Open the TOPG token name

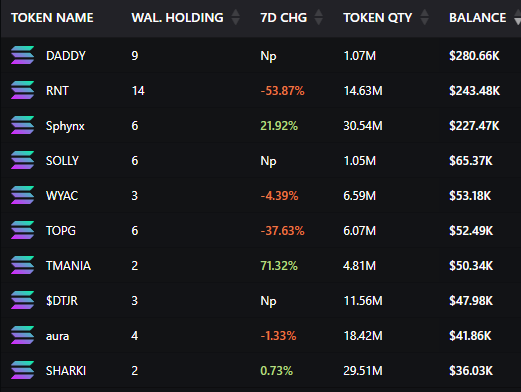click(61, 231)
